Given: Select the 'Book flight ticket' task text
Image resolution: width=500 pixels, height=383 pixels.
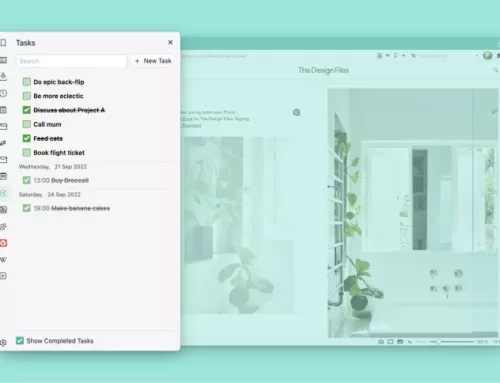Looking at the screenshot, I should coord(59,153).
